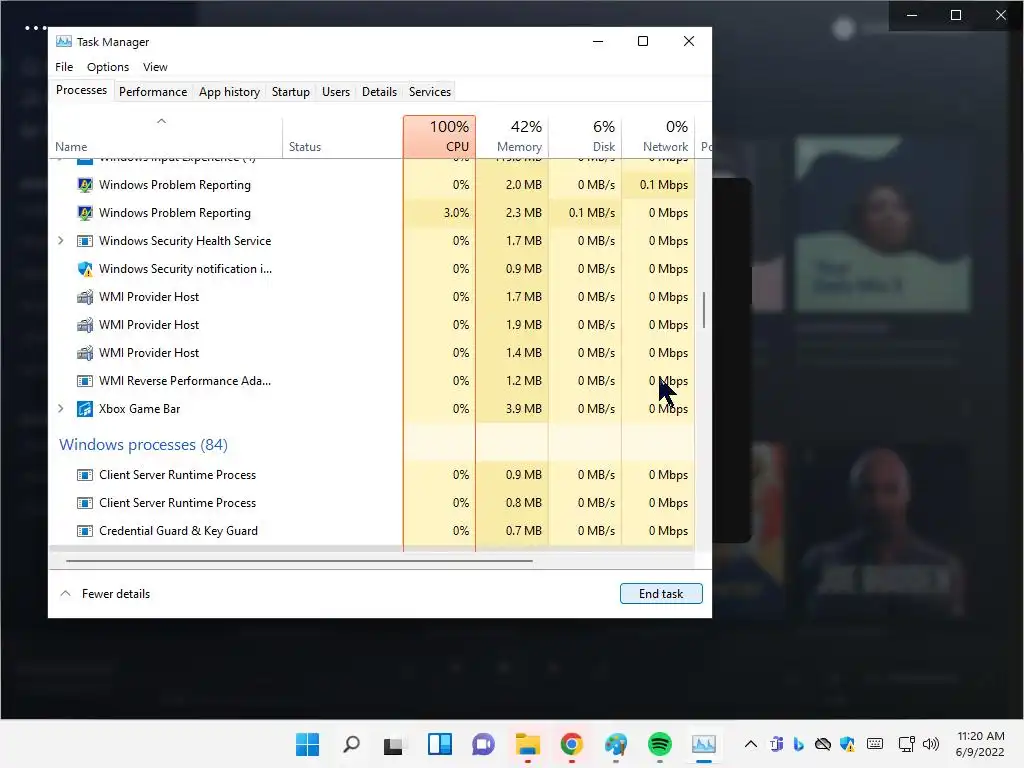The width and height of the screenshot is (1024, 768).
Task: Click the End task button
Action: pyautogui.click(x=661, y=594)
